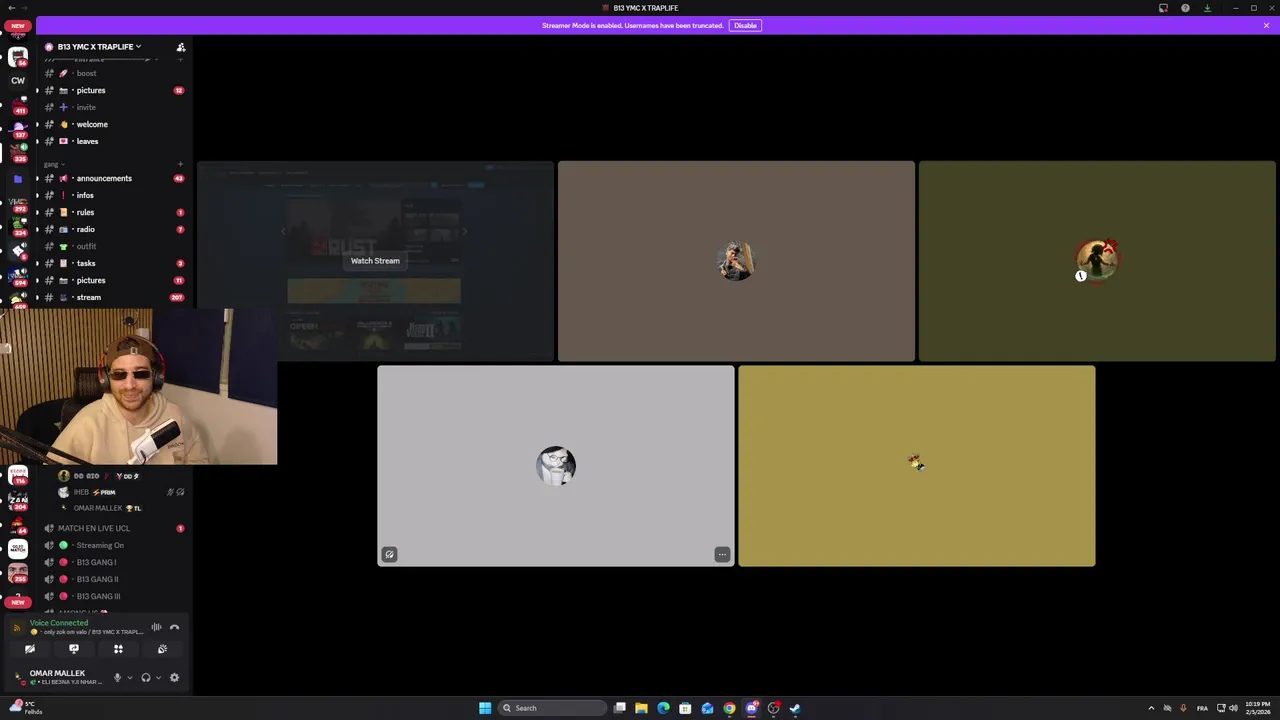Open the CW server in the server list
The image size is (1280, 720).
18,81
